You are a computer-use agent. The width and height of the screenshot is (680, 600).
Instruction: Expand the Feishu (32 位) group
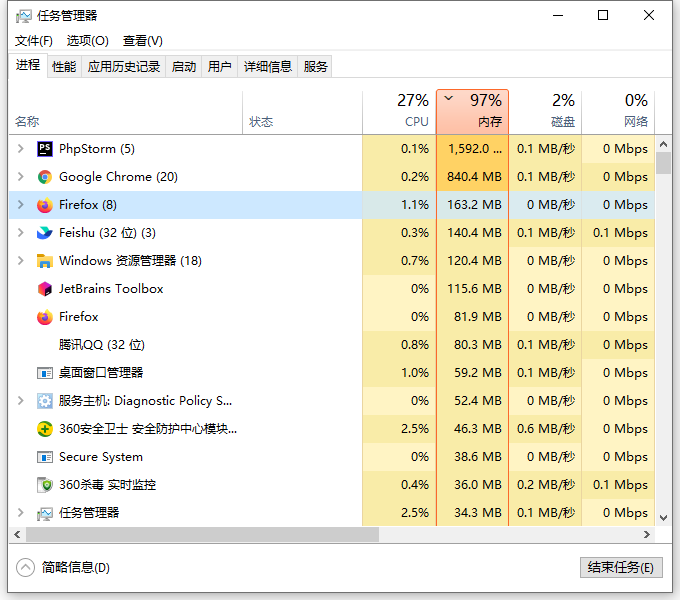(x=20, y=233)
